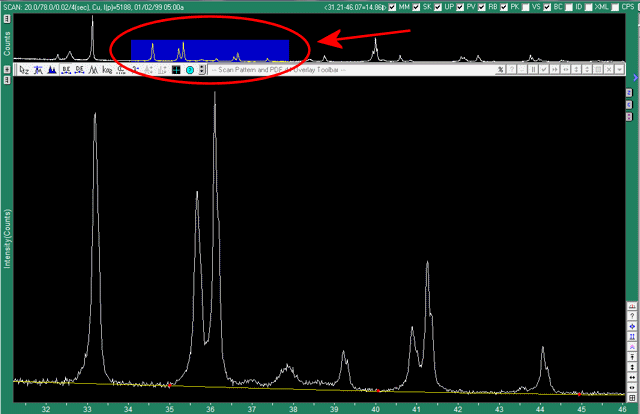Enable the CPS checkbox
The width and height of the screenshot is (640, 414).
click(613, 8)
